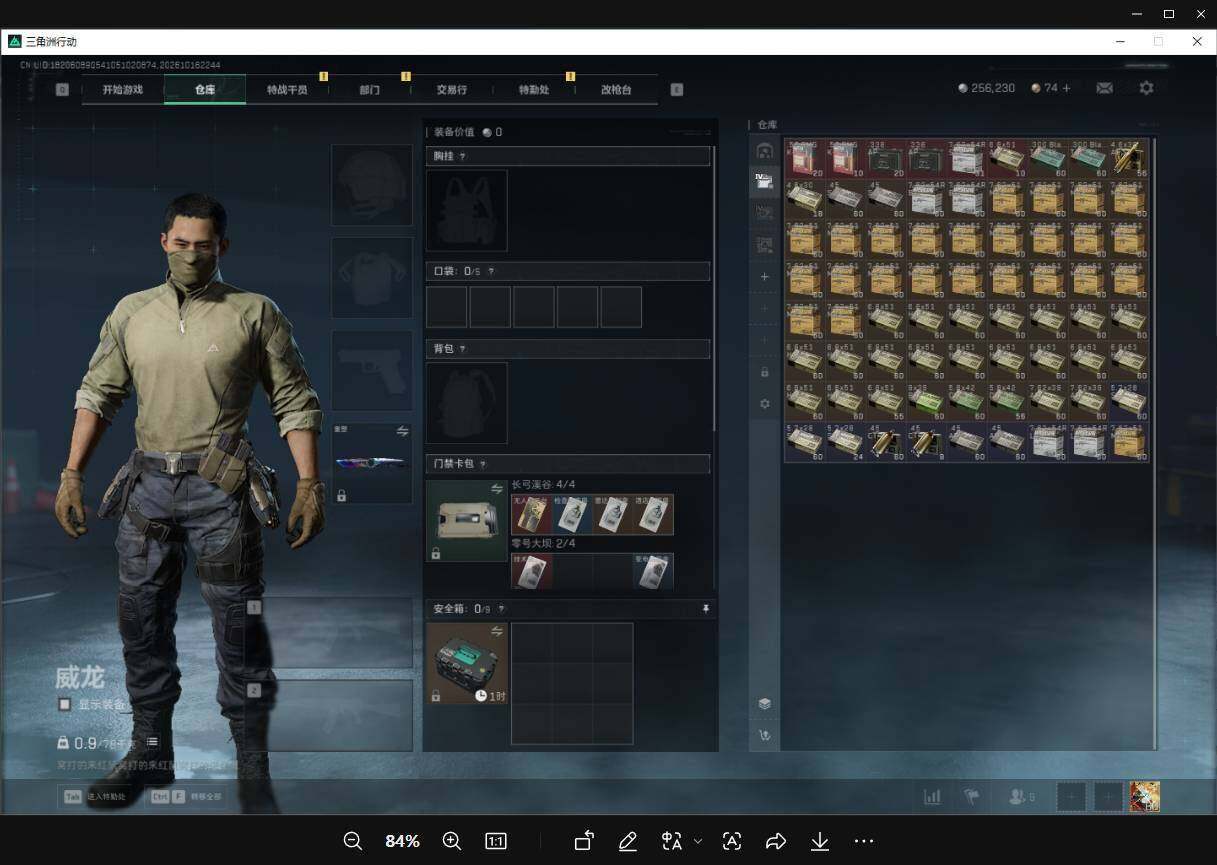This screenshot has width=1217, height=865.
Task: Open the mail envelope icon
Action: 1104,88
